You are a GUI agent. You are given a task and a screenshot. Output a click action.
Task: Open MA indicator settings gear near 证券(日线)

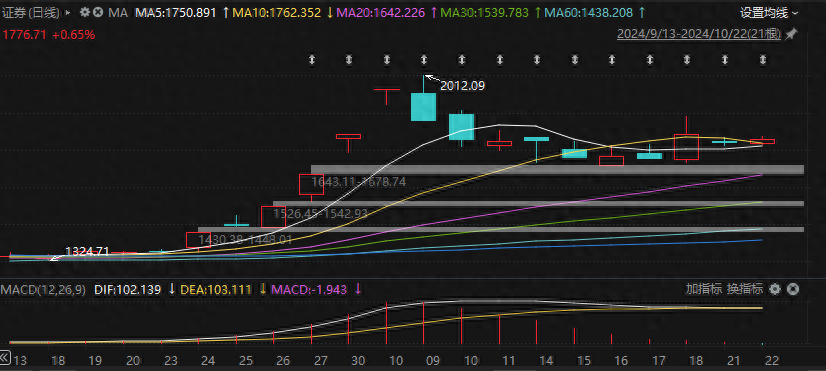point(84,13)
